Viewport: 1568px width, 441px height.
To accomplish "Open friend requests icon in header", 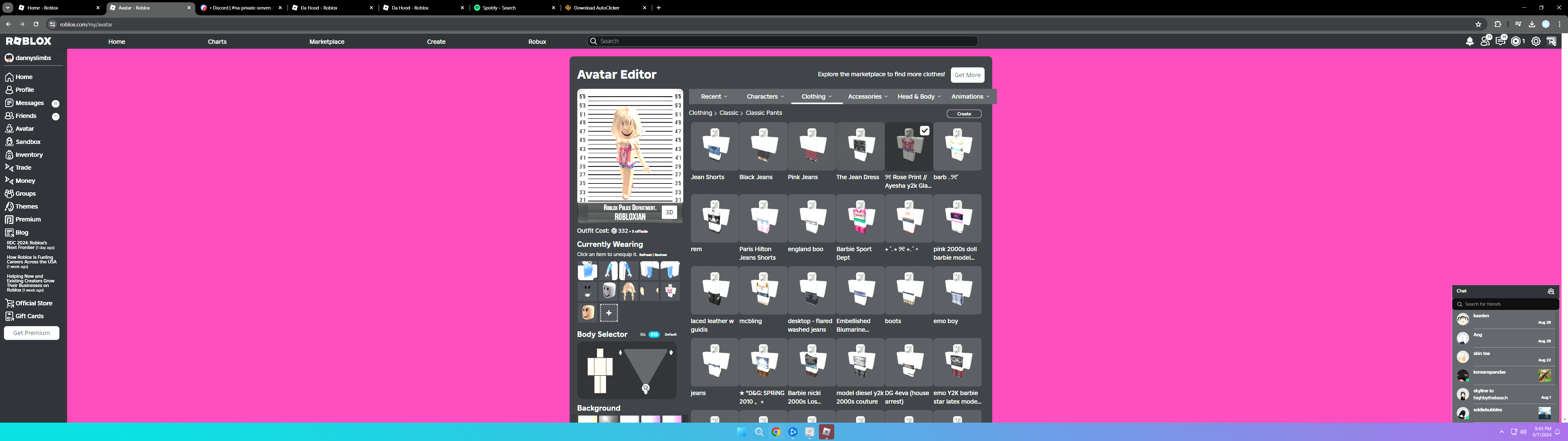I will [x=1485, y=41].
